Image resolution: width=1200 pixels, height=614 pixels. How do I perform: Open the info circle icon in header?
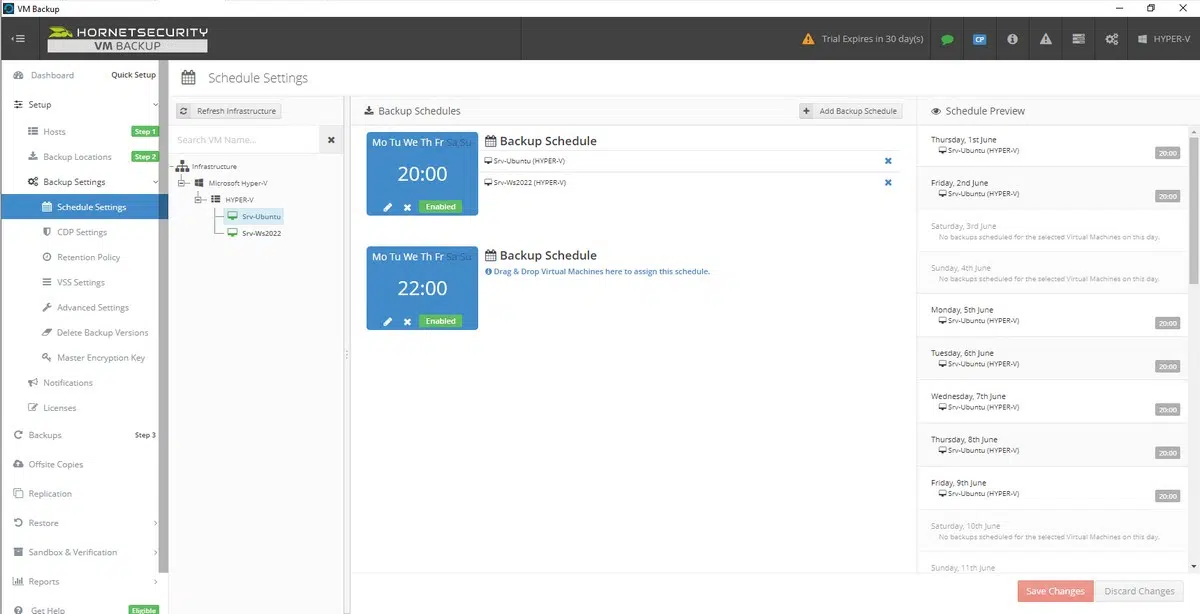pos(1012,39)
